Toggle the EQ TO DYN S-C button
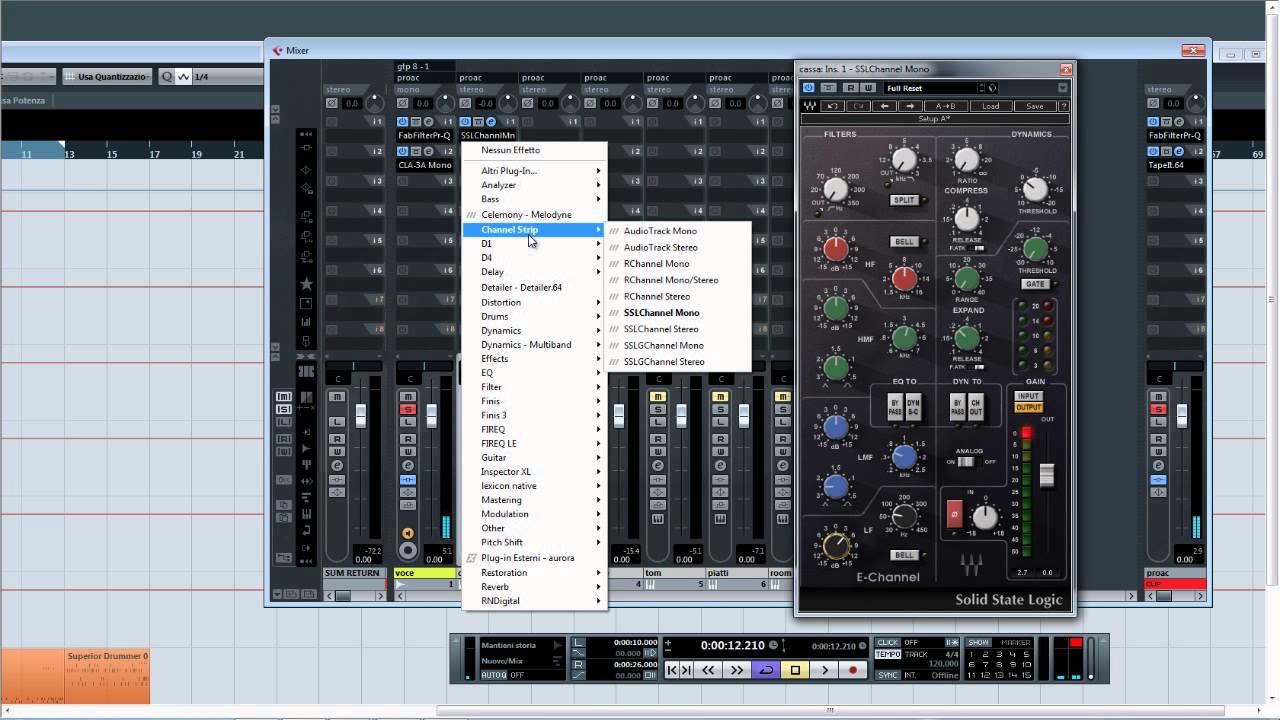The width and height of the screenshot is (1280, 720). pos(913,407)
